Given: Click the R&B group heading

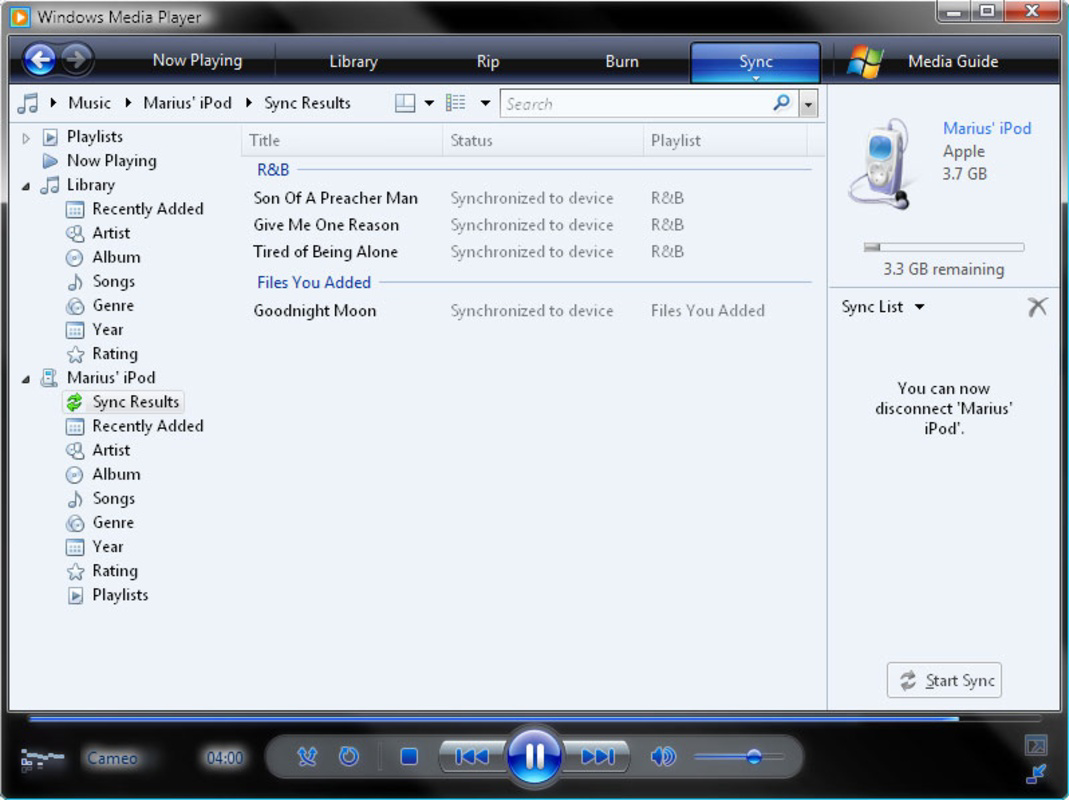Looking at the screenshot, I should click(273, 170).
